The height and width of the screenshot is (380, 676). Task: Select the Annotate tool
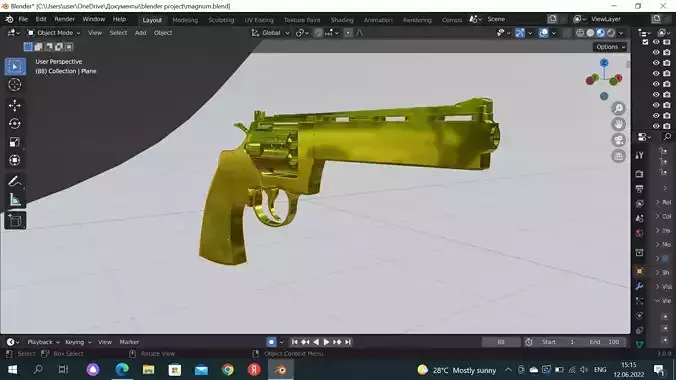(x=15, y=181)
